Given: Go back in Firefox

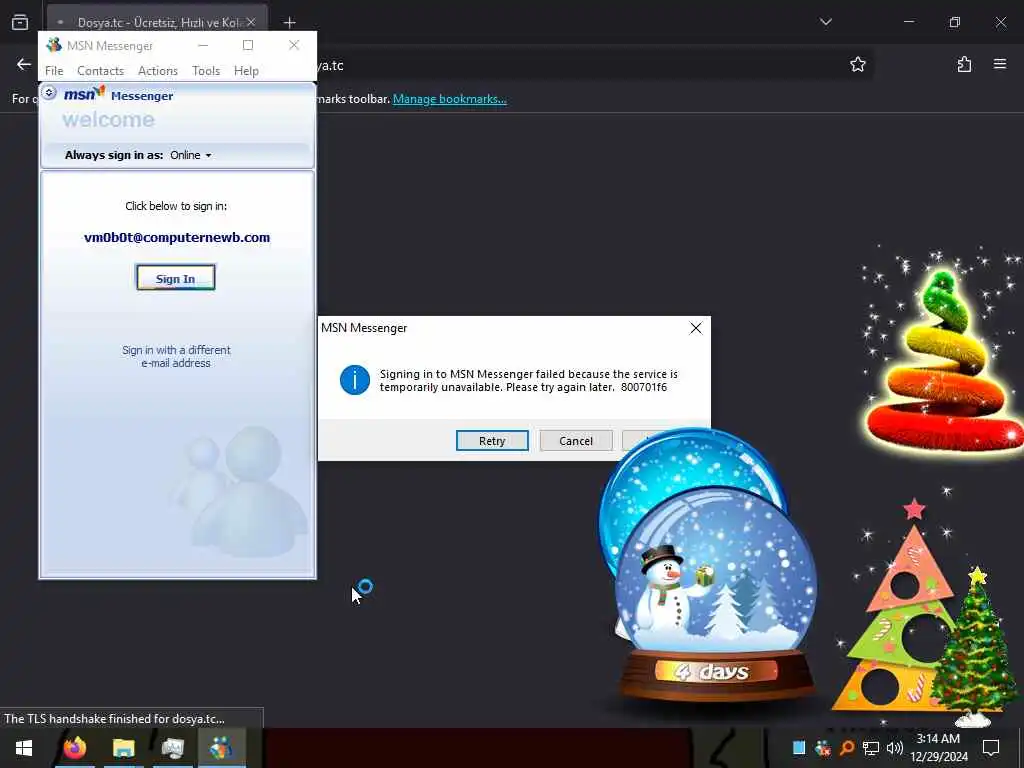Looking at the screenshot, I should (24, 64).
